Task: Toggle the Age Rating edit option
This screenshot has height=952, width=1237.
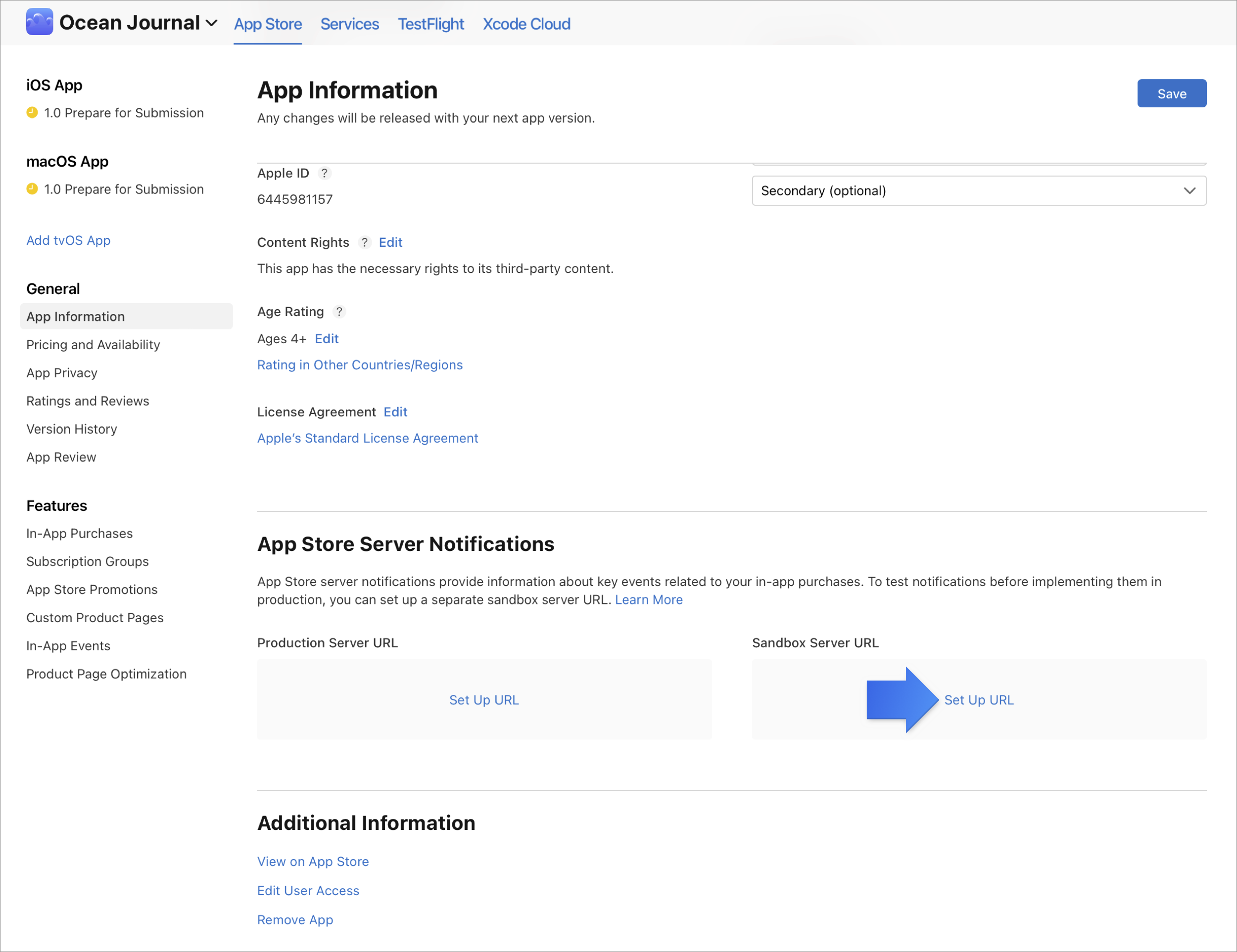Action: [x=327, y=338]
